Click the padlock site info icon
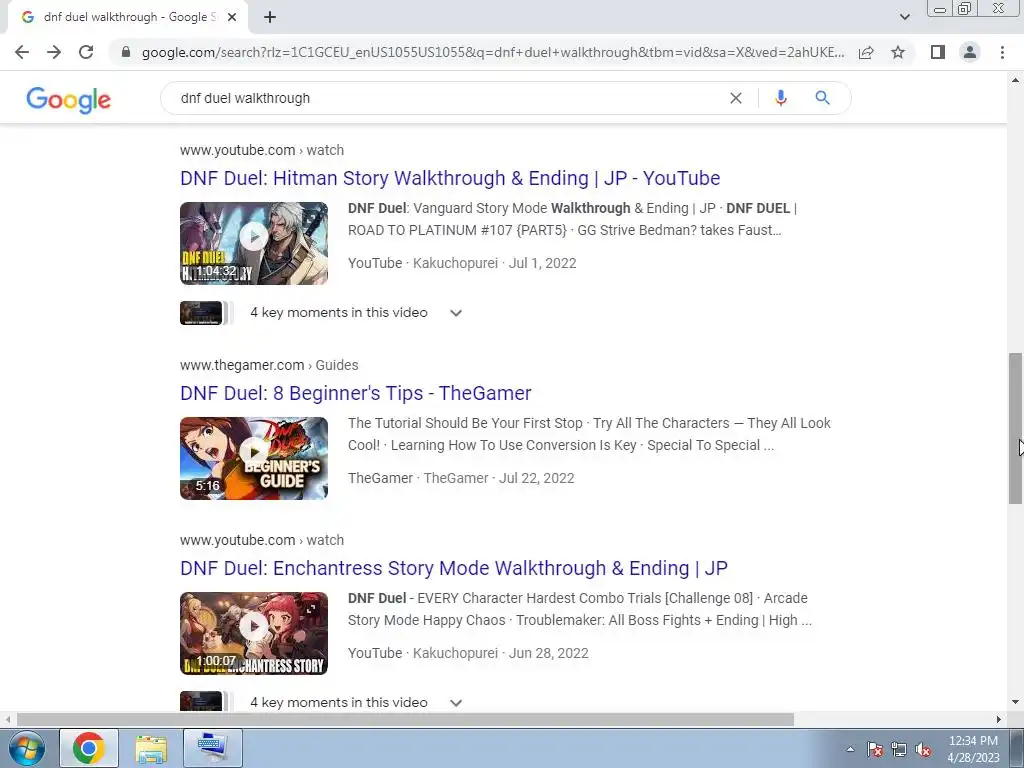 (126, 52)
